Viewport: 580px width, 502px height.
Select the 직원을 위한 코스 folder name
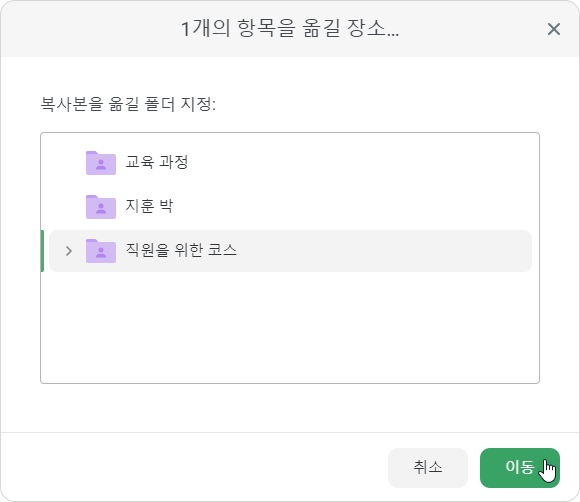point(181,250)
